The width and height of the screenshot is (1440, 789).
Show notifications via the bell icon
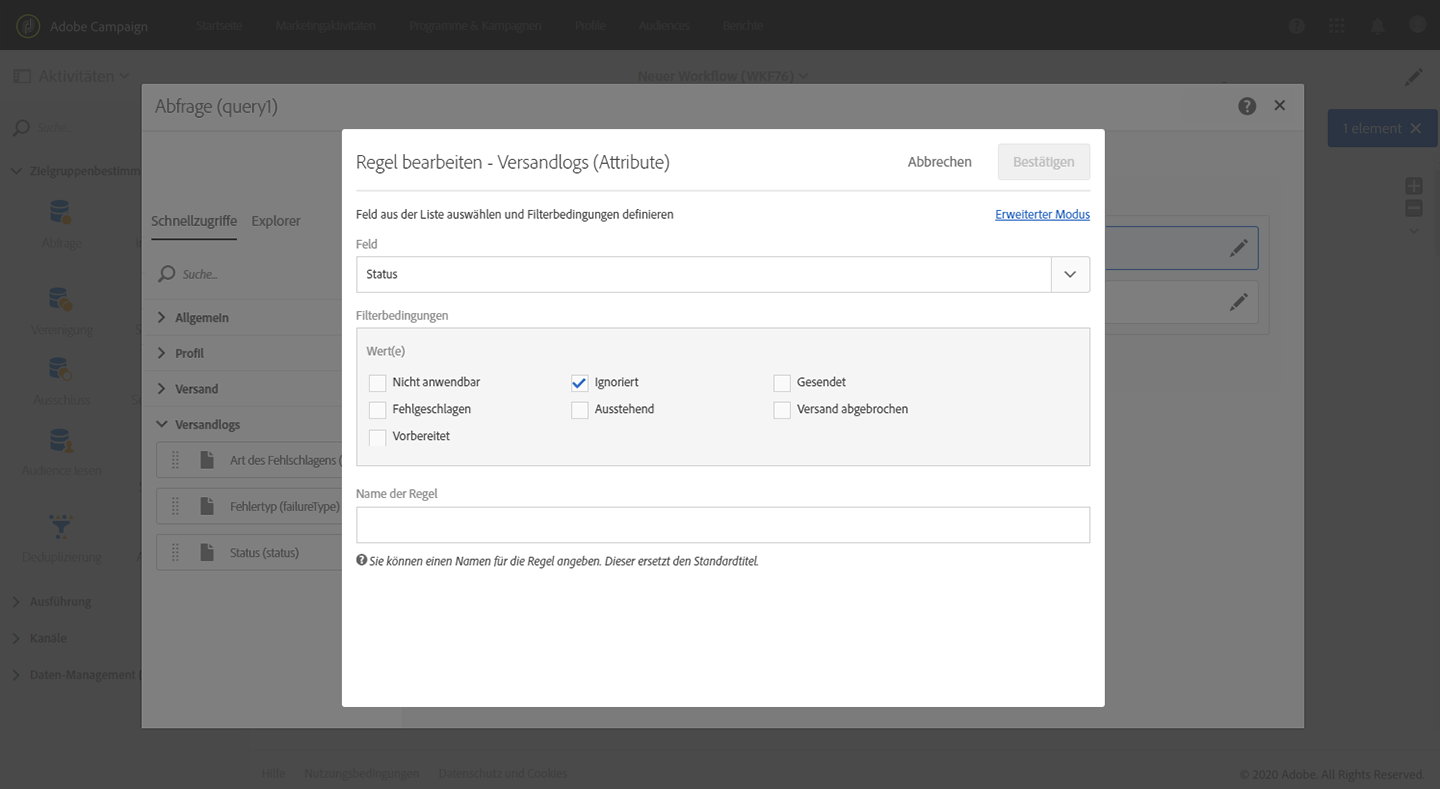click(x=1378, y=26)
